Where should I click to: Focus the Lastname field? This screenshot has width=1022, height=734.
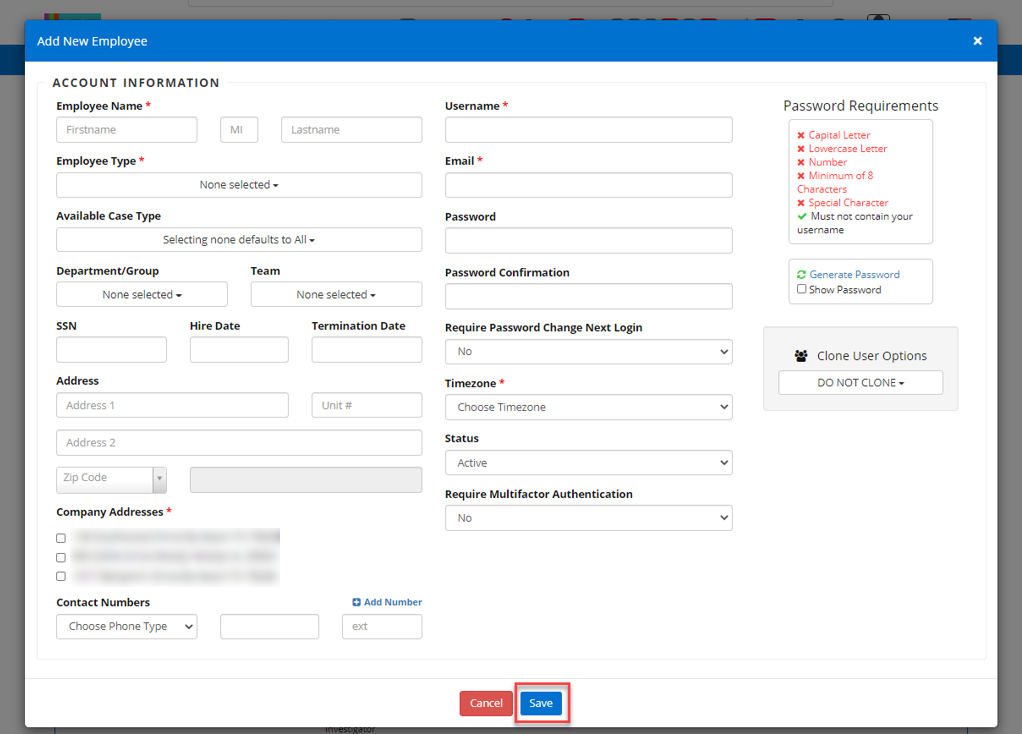pos(351,130)
